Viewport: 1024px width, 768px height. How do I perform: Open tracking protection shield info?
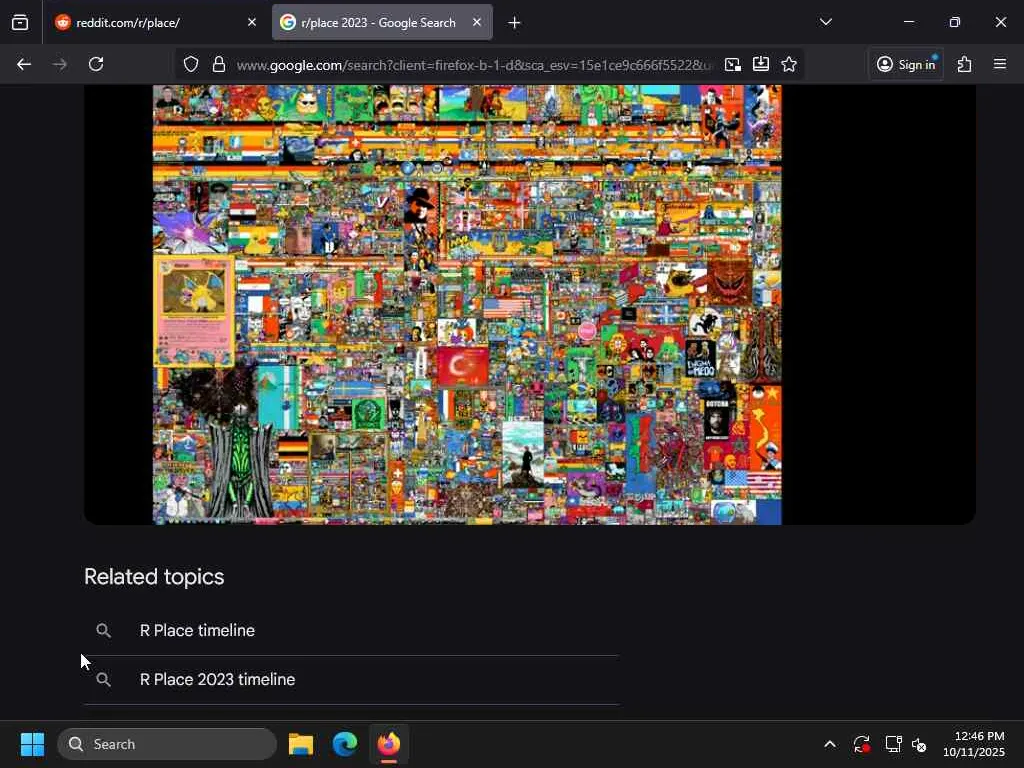(191, 64)
